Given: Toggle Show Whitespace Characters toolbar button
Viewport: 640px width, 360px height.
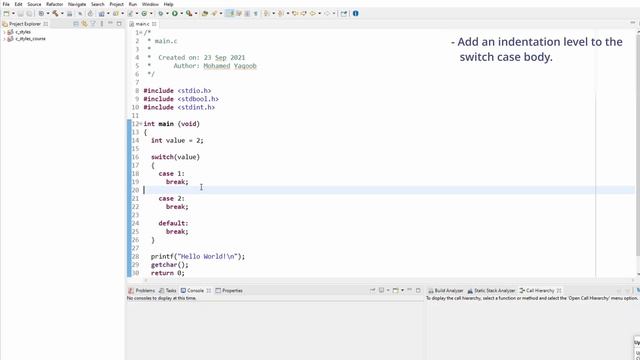Looking at the screenshot, I should coord(256,13).
